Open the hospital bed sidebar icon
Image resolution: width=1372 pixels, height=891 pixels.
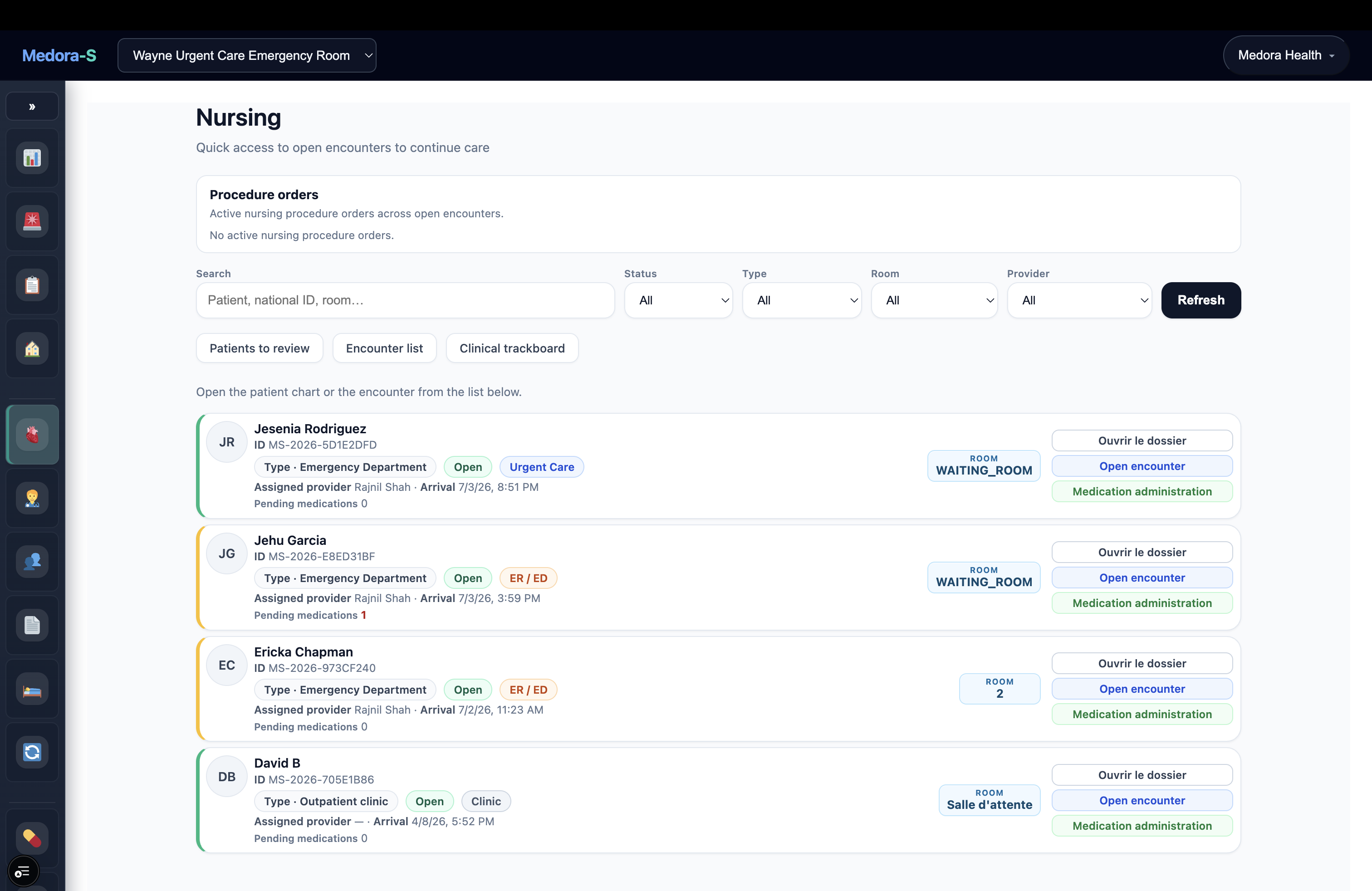32,689
